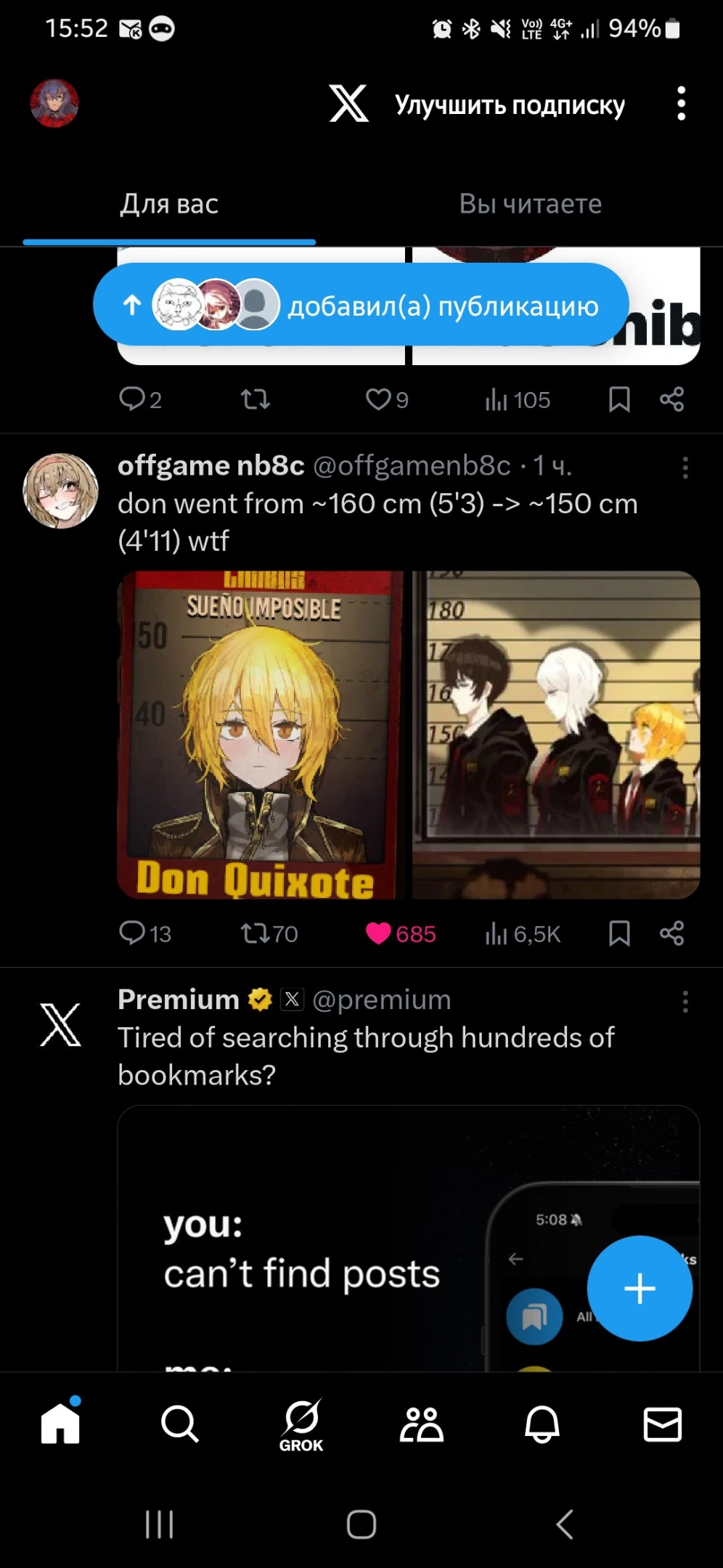The height and width of the screenshot is (1568, 723).
Task: Open three-dot menu on Premium post
Action: (685, 1002)
